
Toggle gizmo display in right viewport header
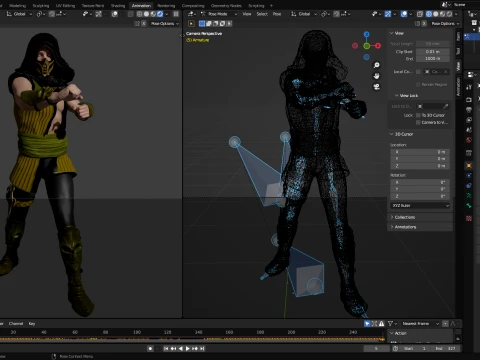pos(388,14)
